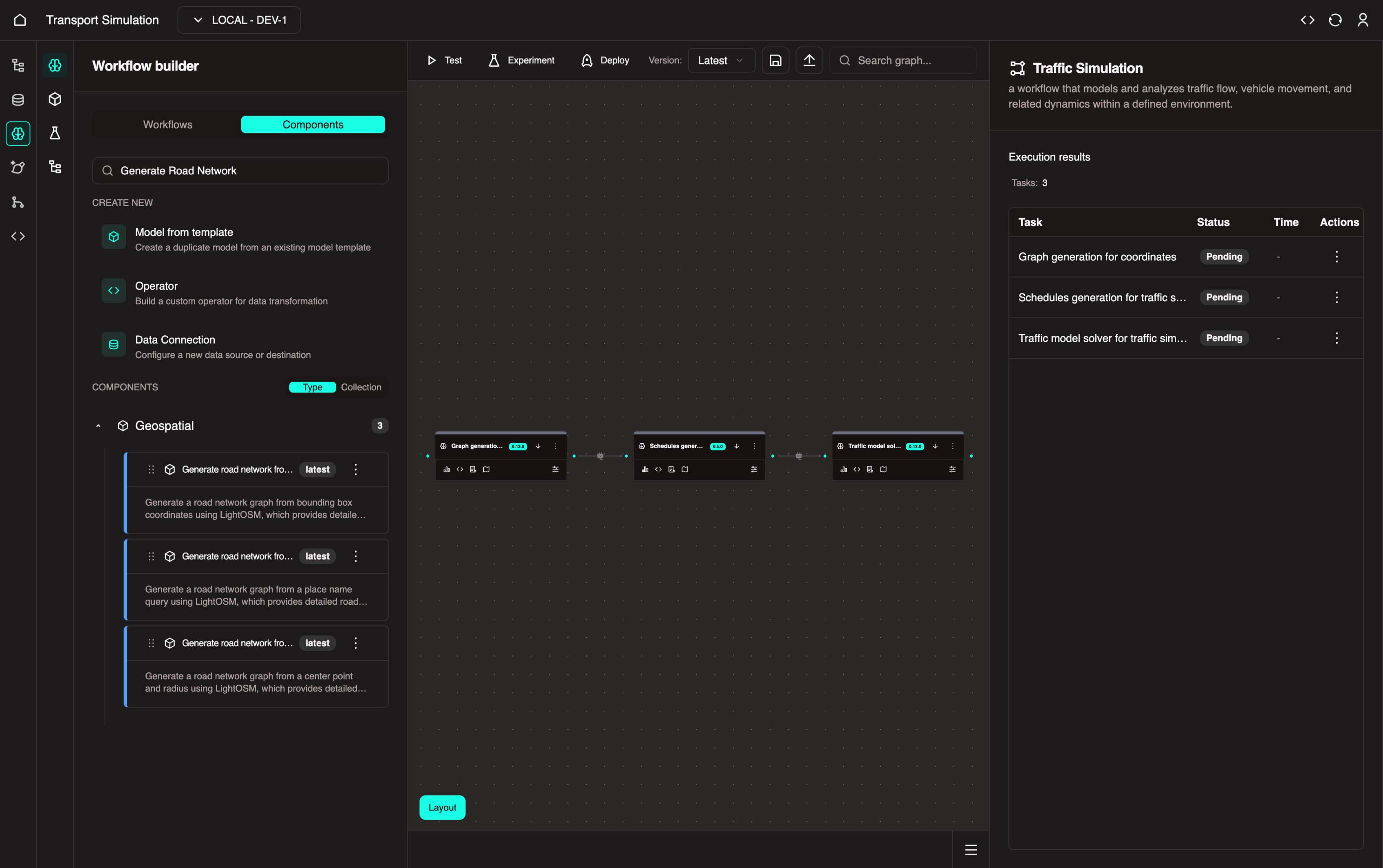
Task: Open actions menu for Schedules generation task
Action: pos(1337,297)
